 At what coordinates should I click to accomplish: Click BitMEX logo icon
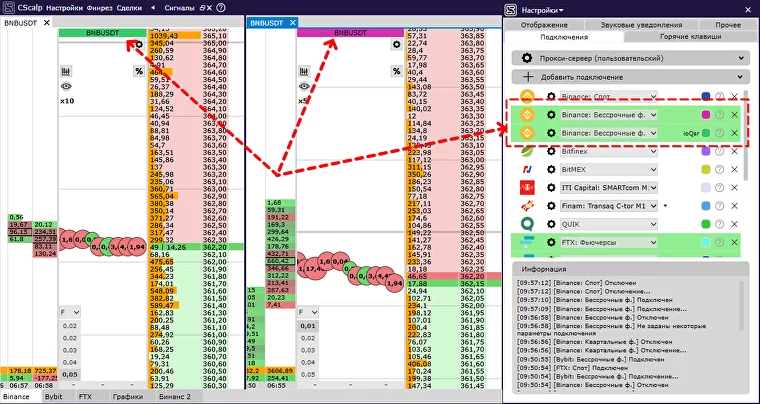[x=527, y=170]
